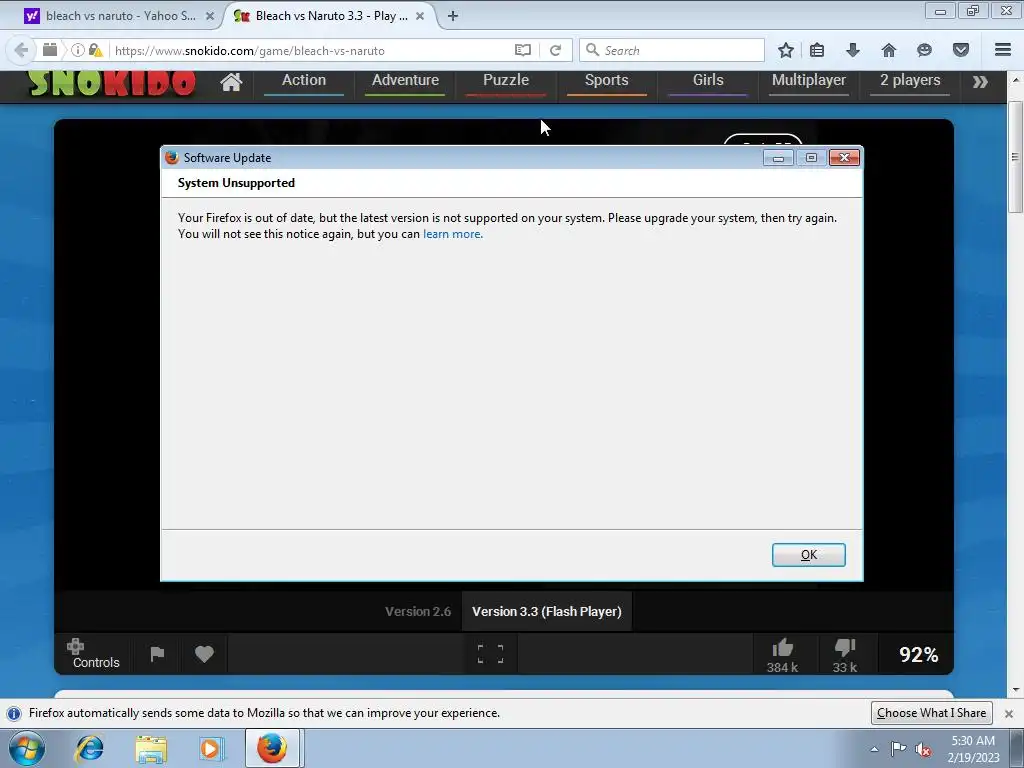The image size is (1024, 768).
Task: Click OK in Software Update dialog
Action: click(808, 554)
